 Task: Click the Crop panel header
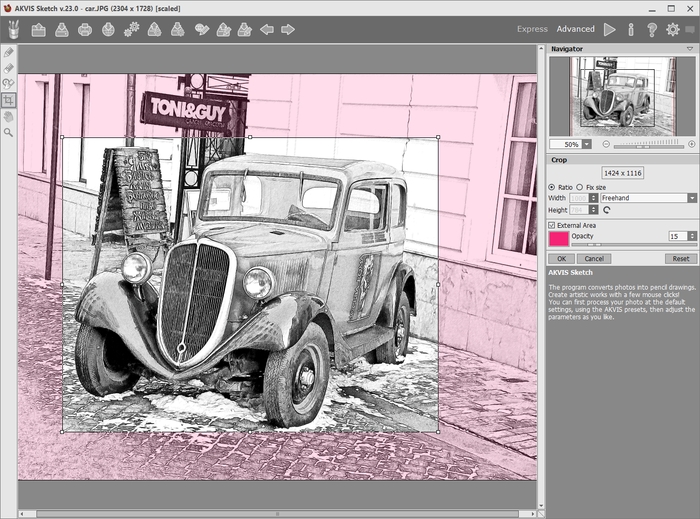click(x=623, y=160)
